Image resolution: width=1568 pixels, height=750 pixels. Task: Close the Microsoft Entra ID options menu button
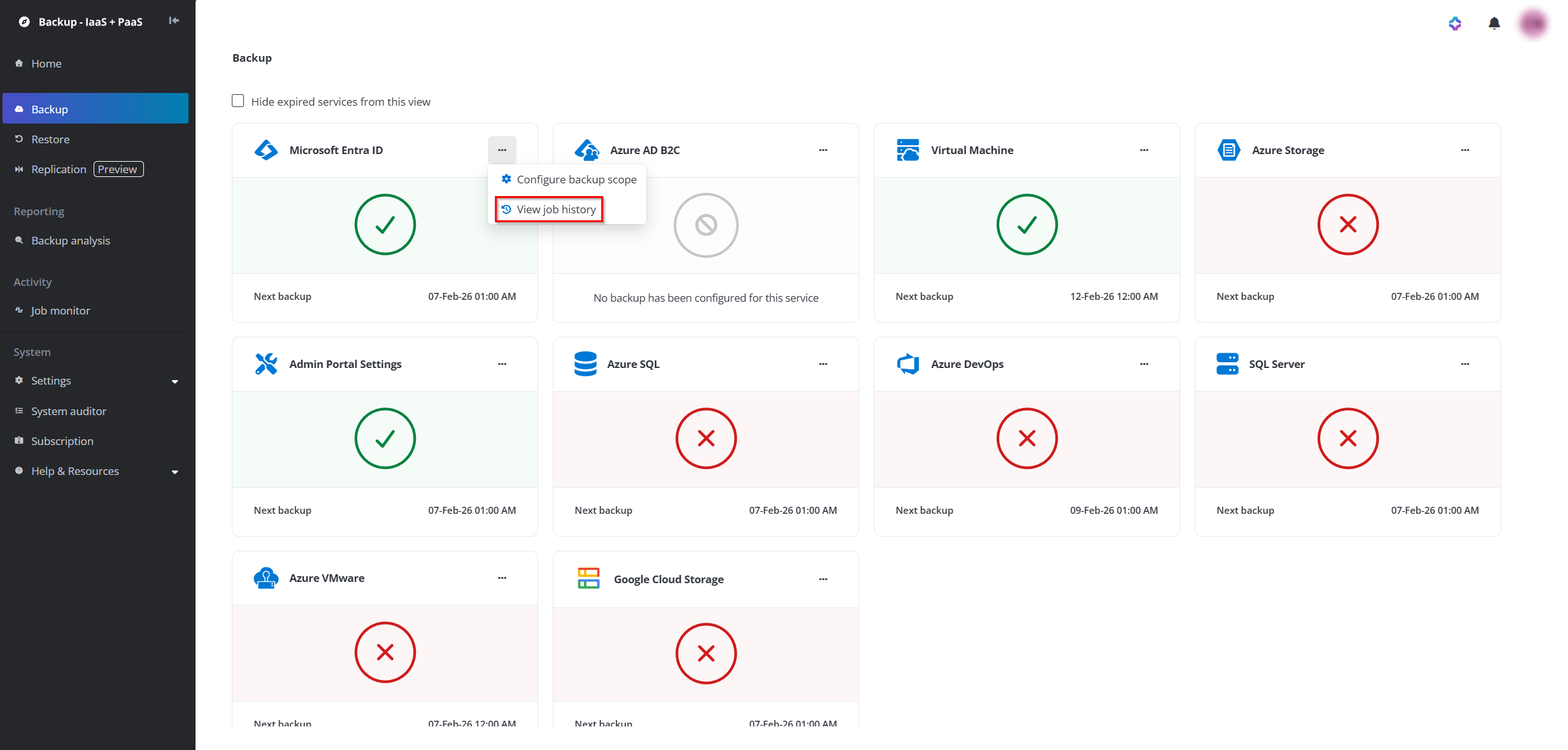coord(502,150)
